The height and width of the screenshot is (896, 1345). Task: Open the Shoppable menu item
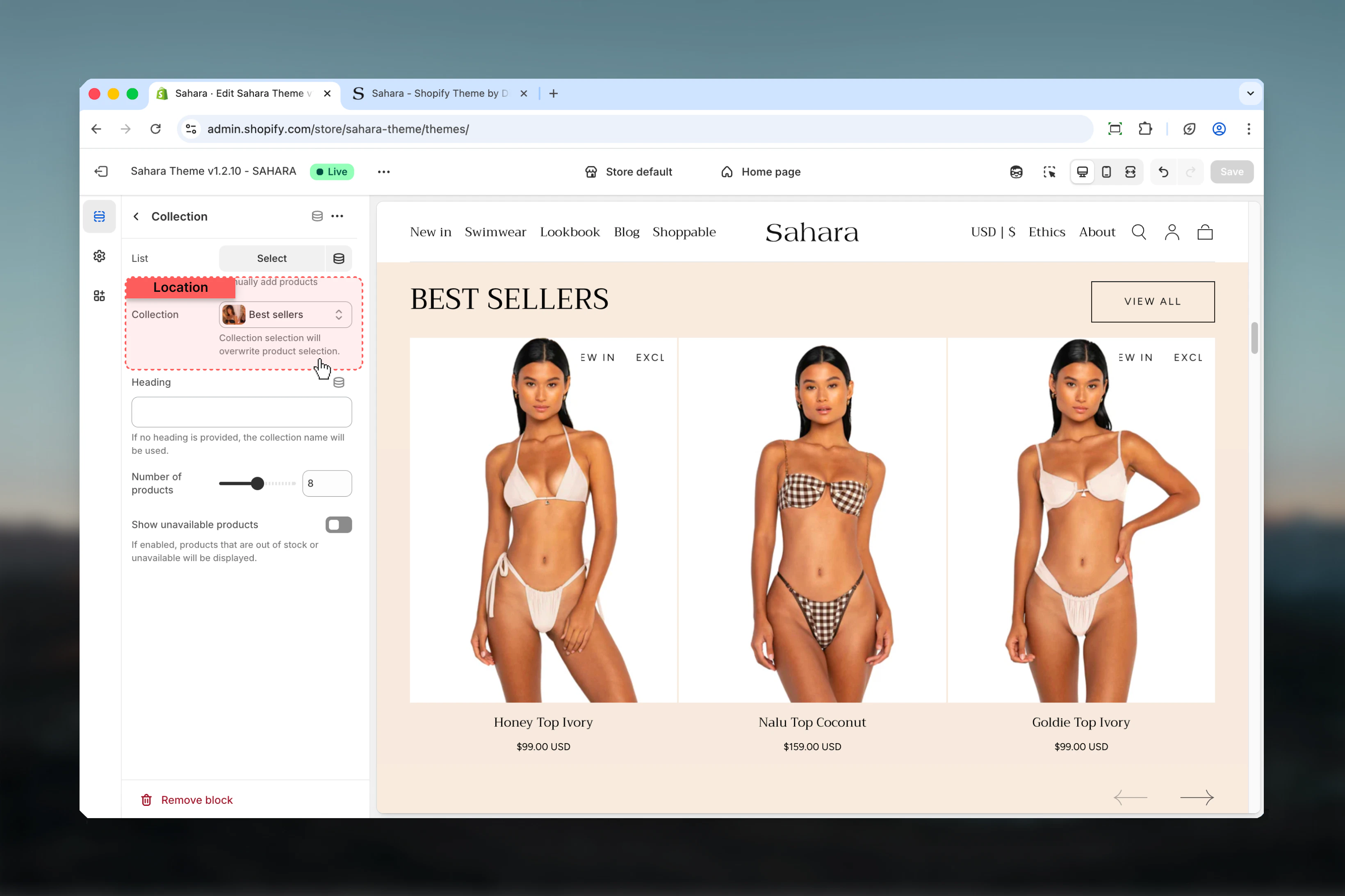(684, 232)
